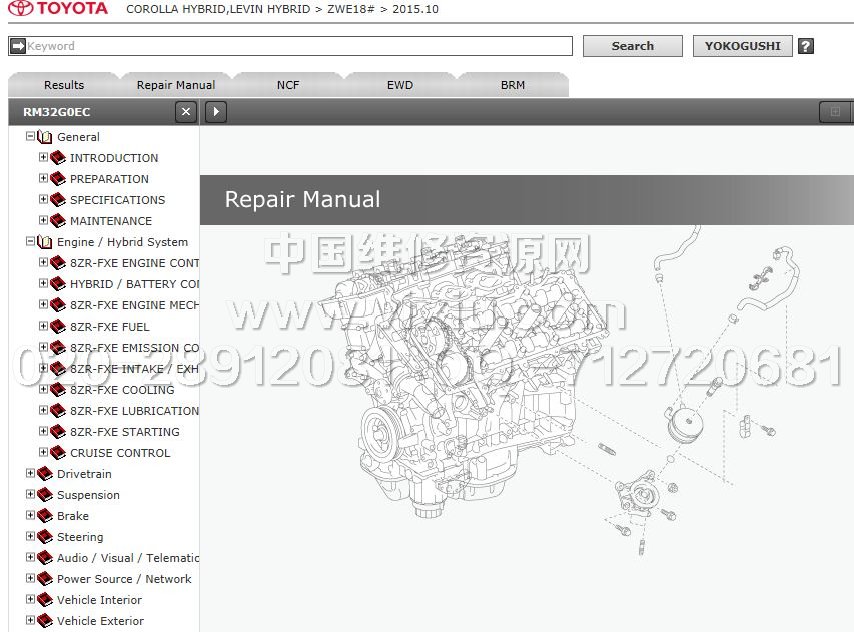Click the book icon next to INTRODUCTION

tap(58, 158)
